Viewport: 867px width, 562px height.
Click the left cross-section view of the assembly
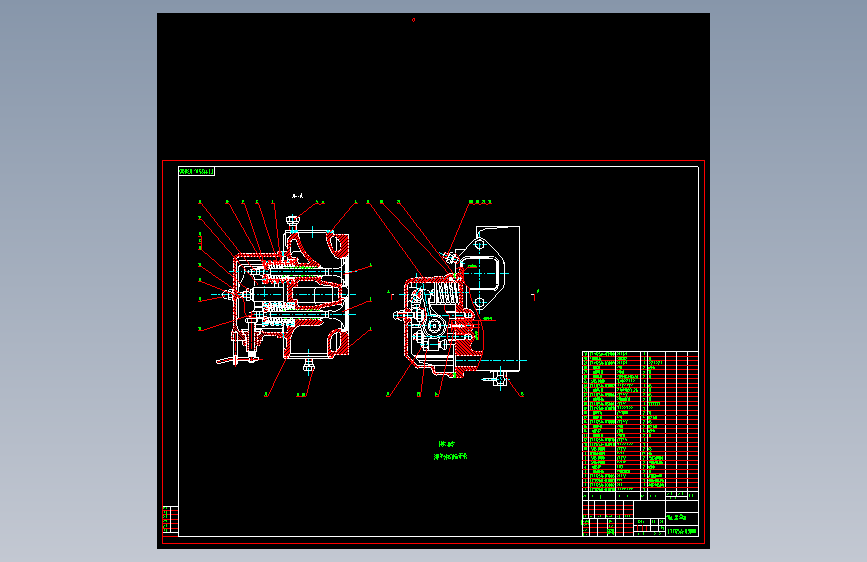pyautogui.click(x=285, y=292)
